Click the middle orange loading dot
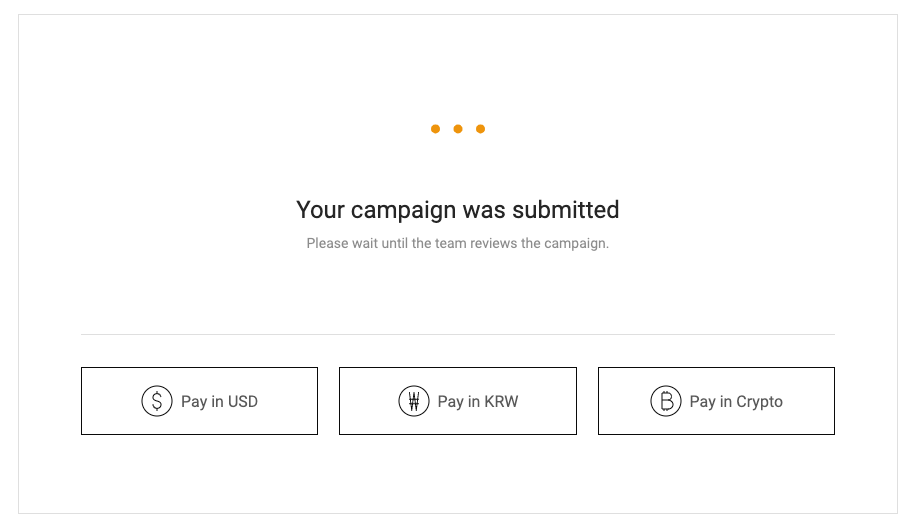Screen dimensions: 920x529 pos(458,129)
